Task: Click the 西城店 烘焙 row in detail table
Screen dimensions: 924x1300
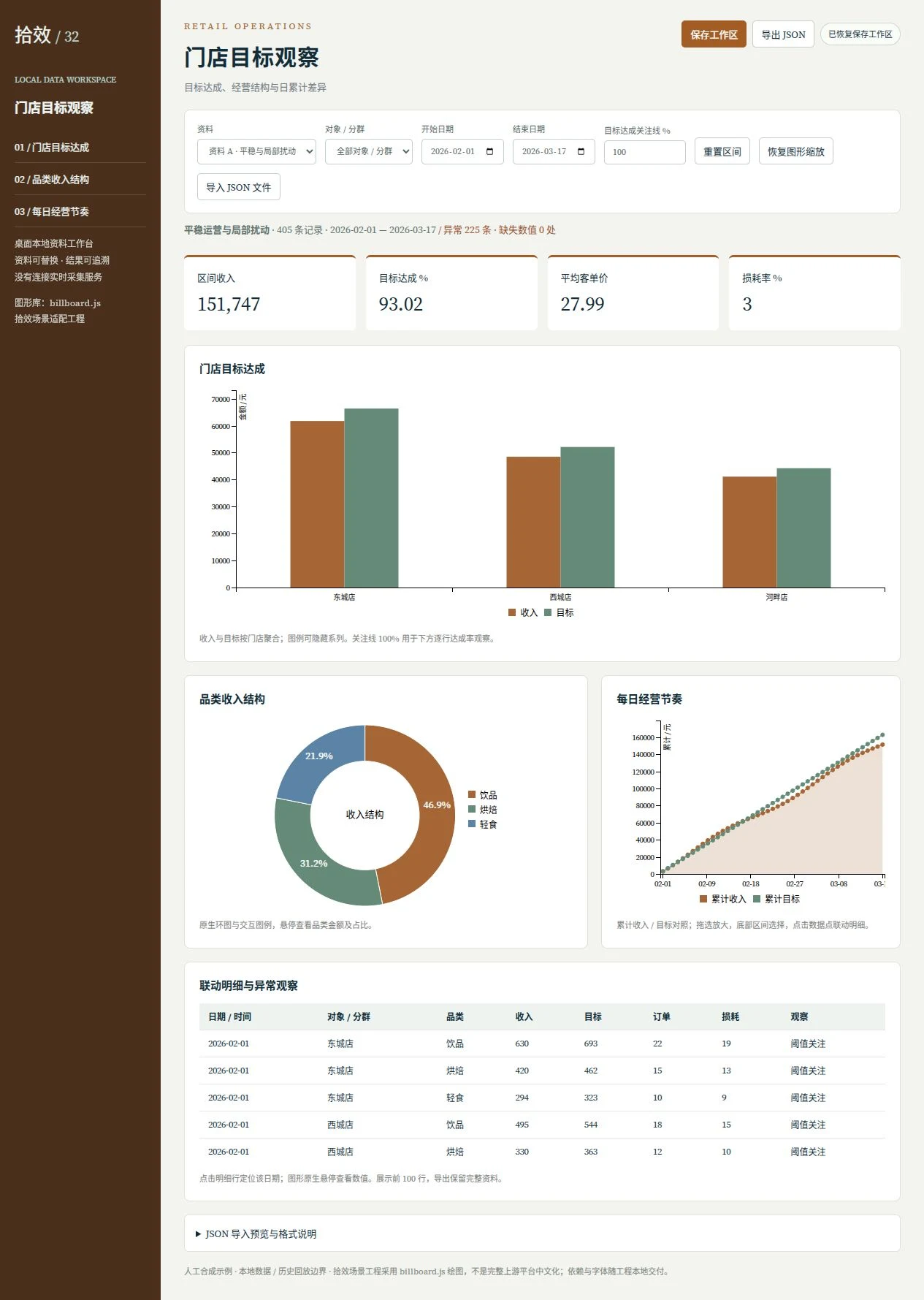Action: tap(542, 1152)
